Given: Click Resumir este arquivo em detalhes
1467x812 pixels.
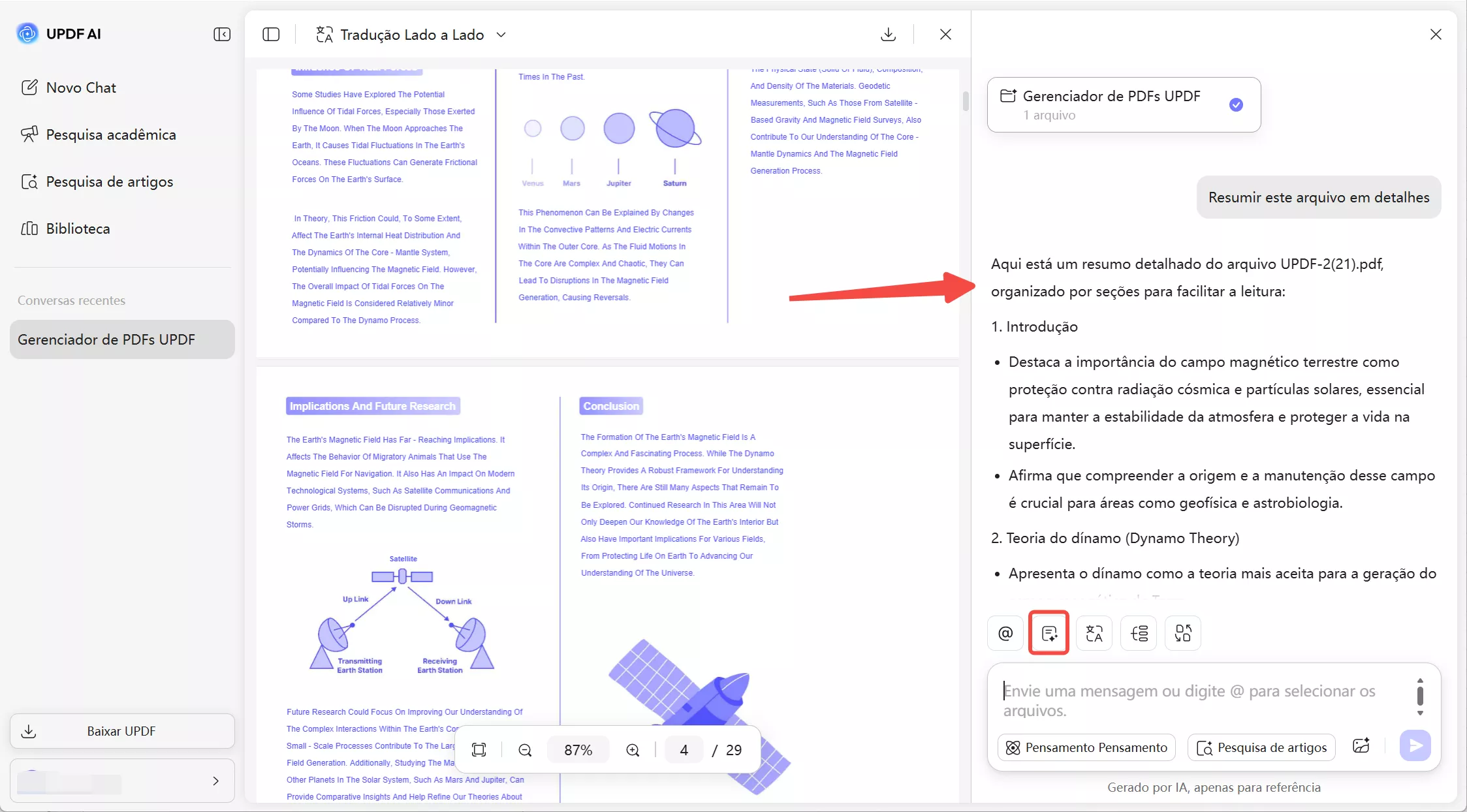Looking at the screenshot, I should pos(1318,196).
